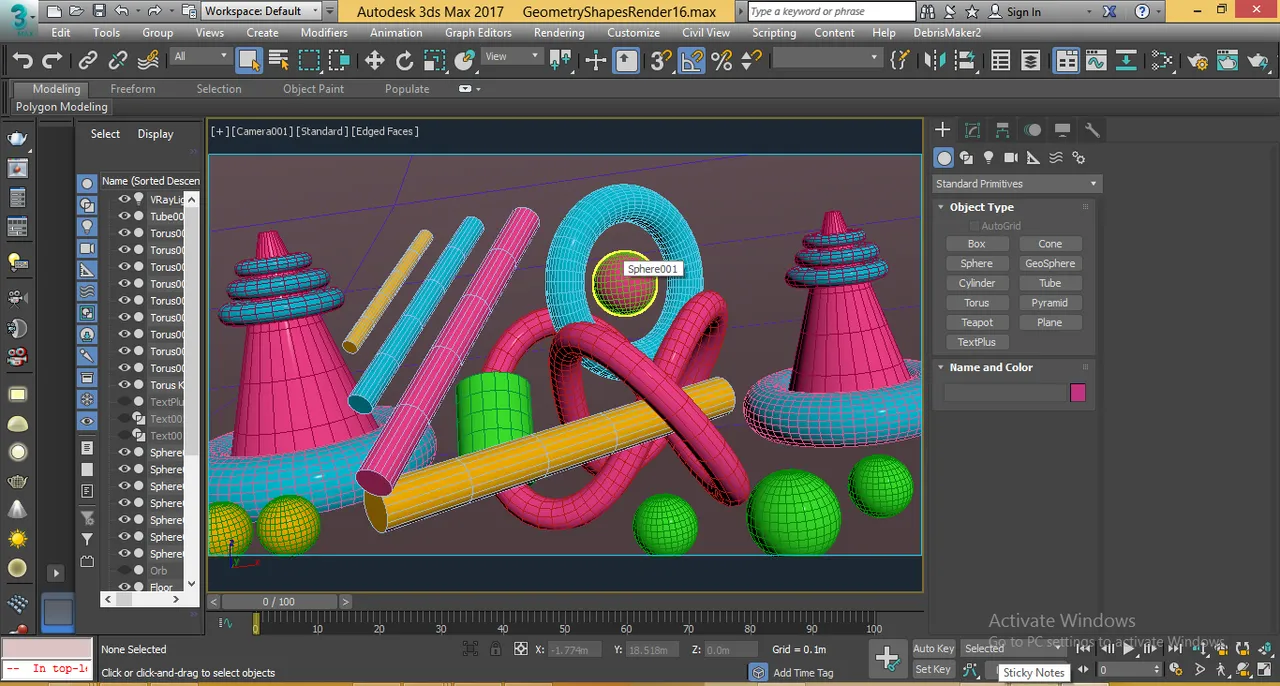Select the Select and Move tool

pos(374,61)
